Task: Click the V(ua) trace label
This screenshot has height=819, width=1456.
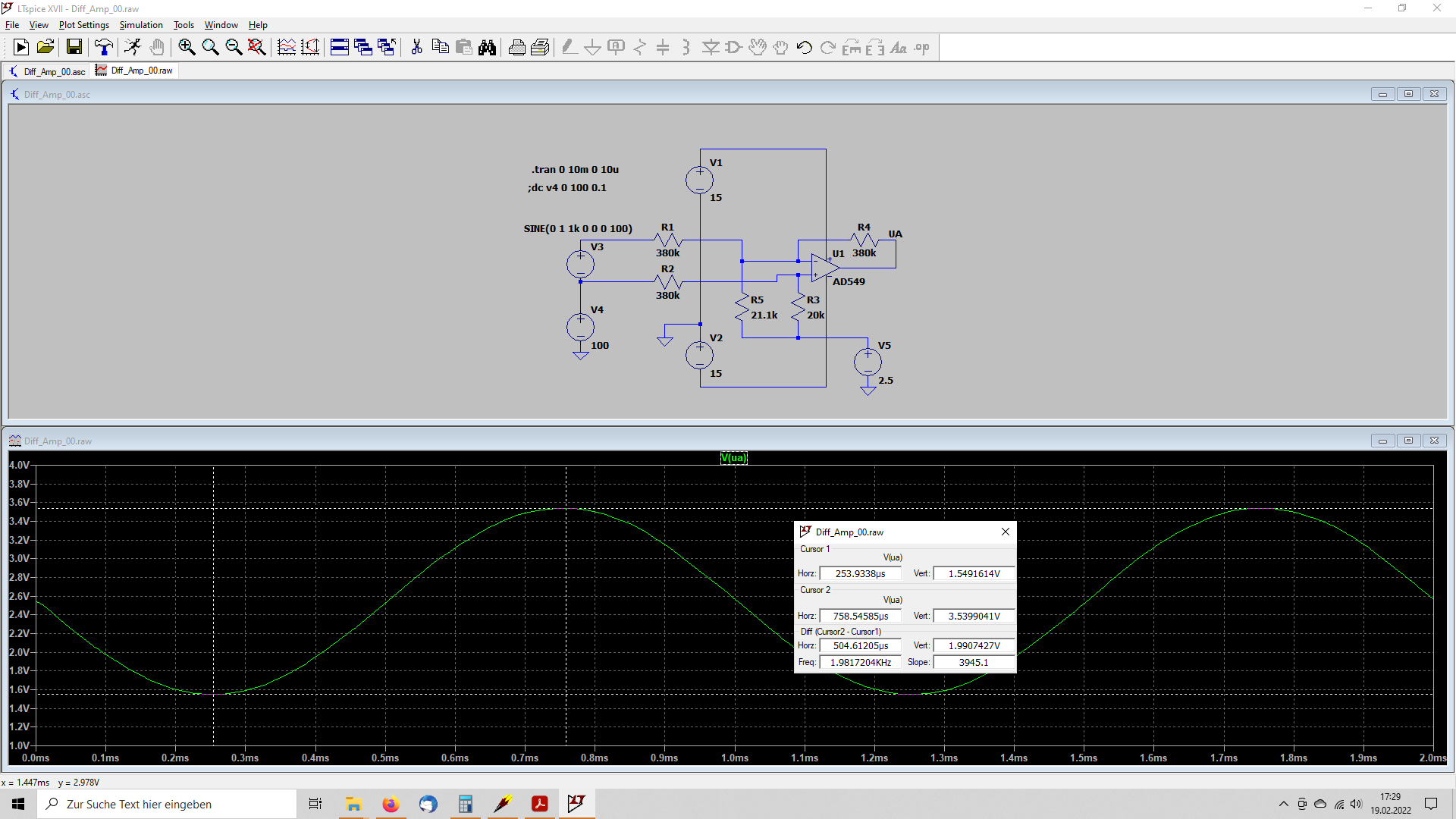Action: [x=733, y=458]
